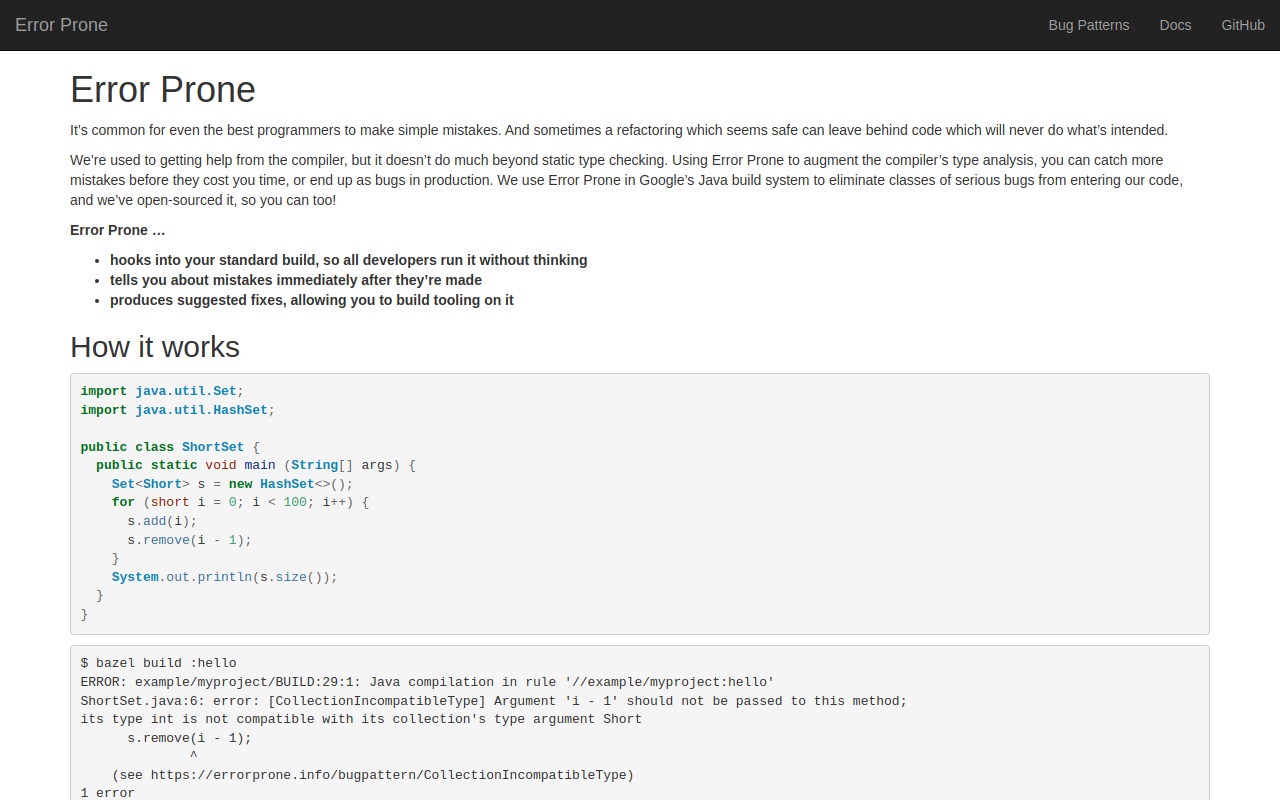This screenshot has width=1280, height=800.
Task: Click the bullet about mistakes immediately after made
Action: click(x=295, y=280)
